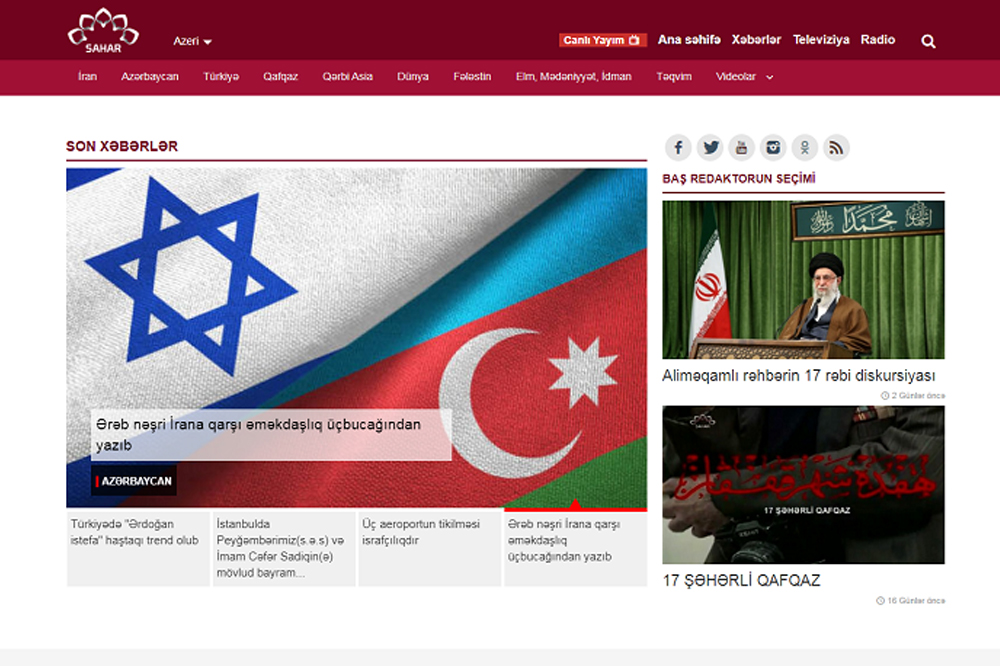Open the RSS feed icon
1000x666 pixels.
pos(836,148)
